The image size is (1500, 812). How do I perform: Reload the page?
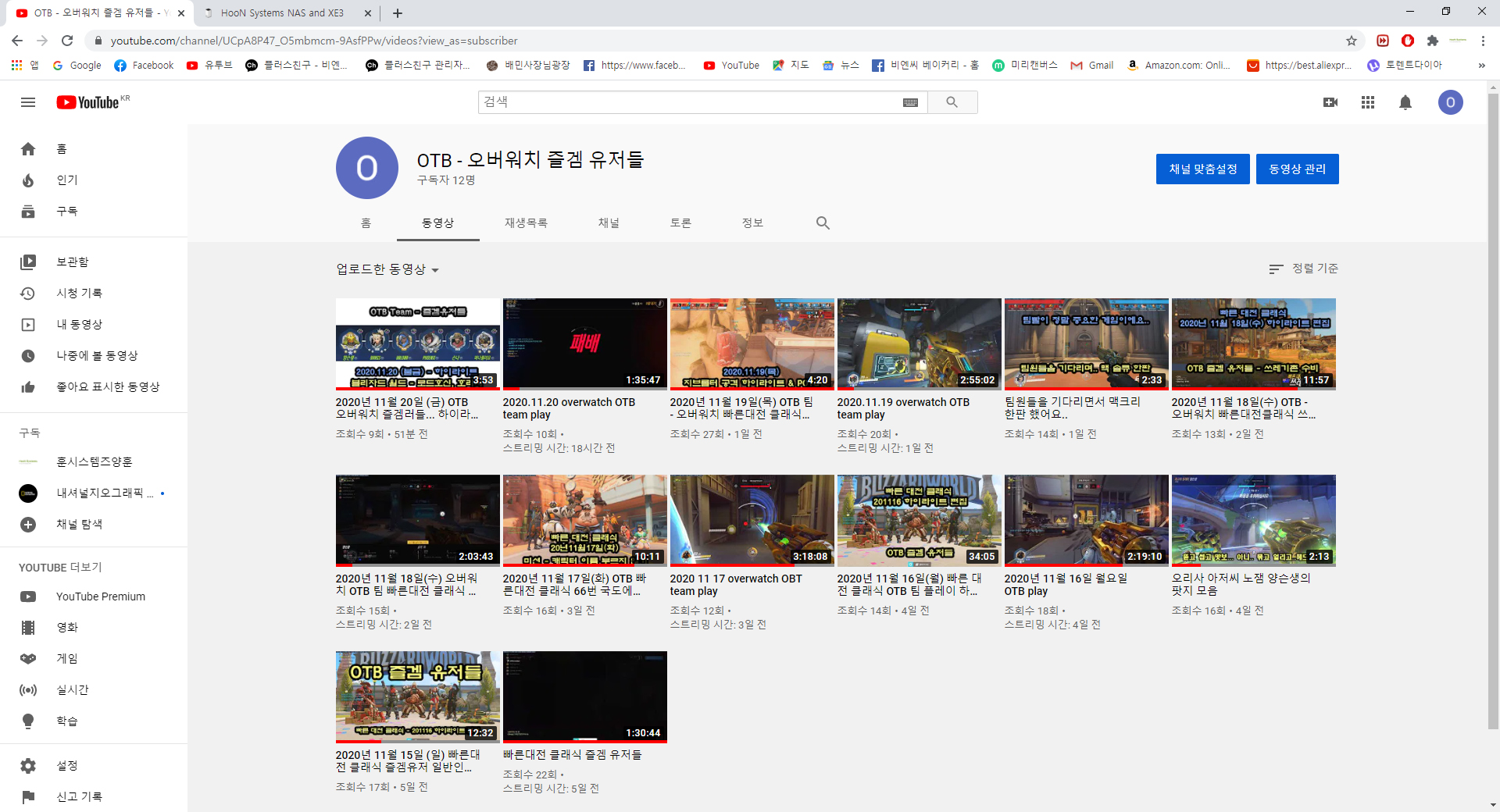67,41
